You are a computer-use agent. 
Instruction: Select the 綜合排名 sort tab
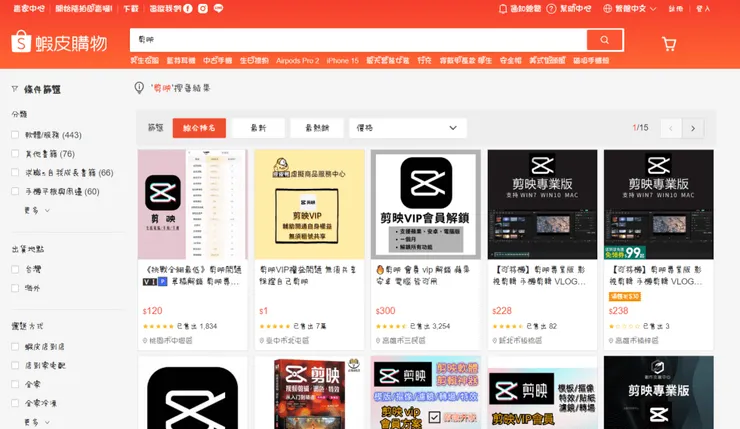[x=199, y=128]
